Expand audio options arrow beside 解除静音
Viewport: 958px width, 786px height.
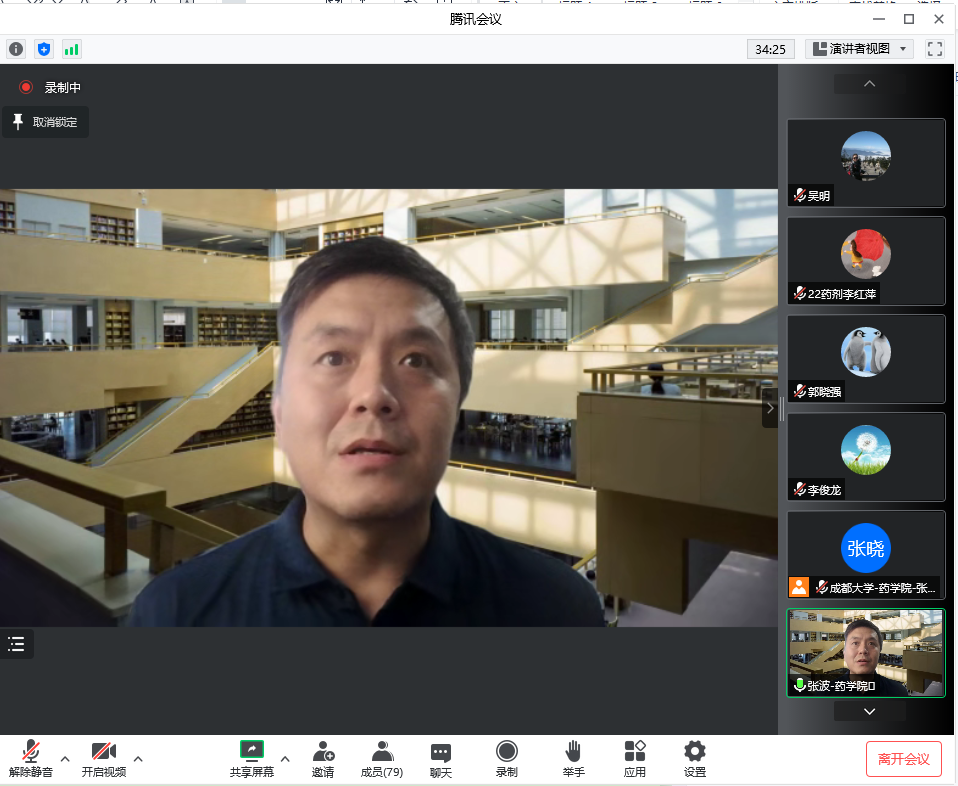65,759
